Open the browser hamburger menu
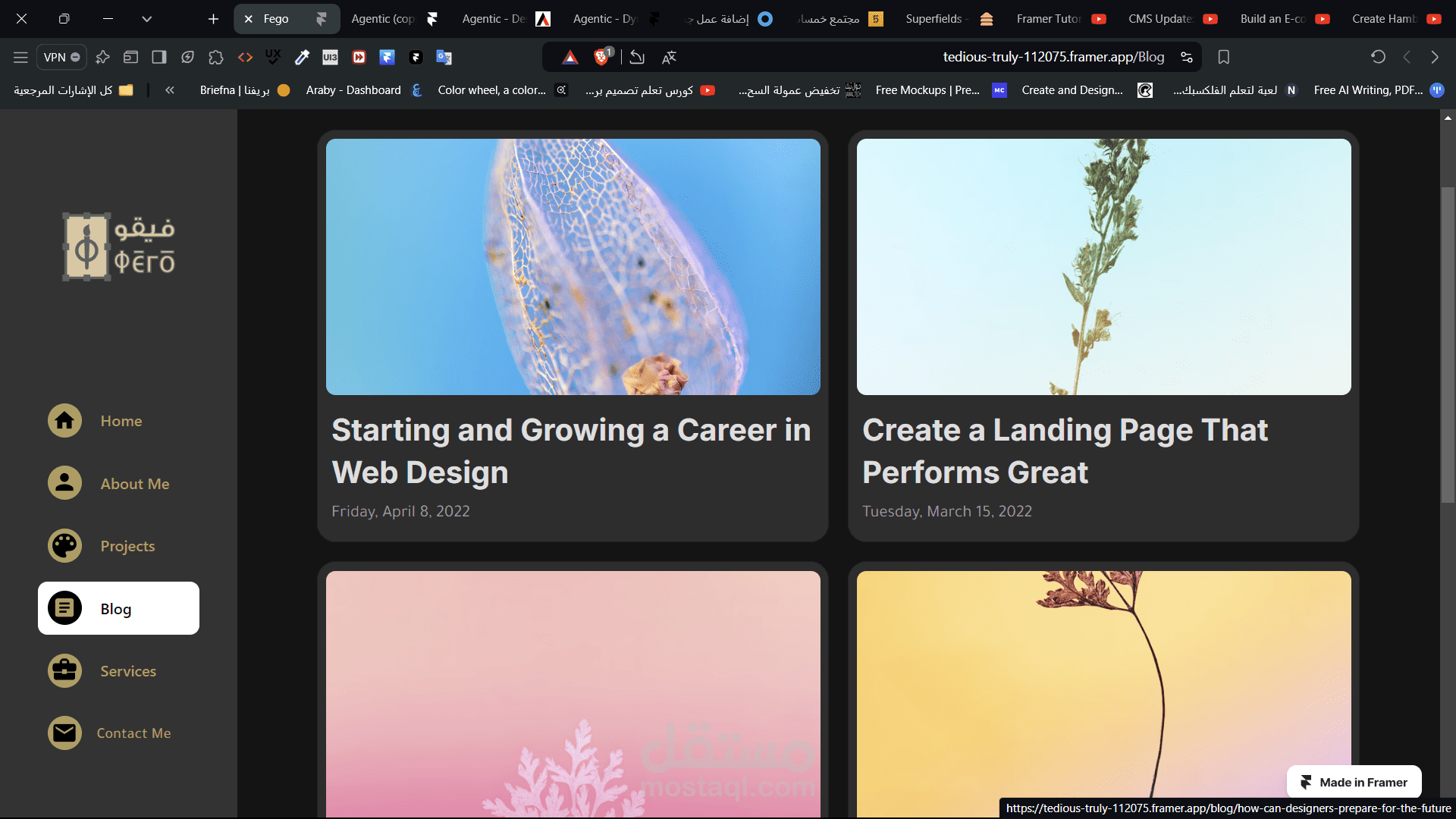This screenshot has height=819, width=1456. coord(20,57)
